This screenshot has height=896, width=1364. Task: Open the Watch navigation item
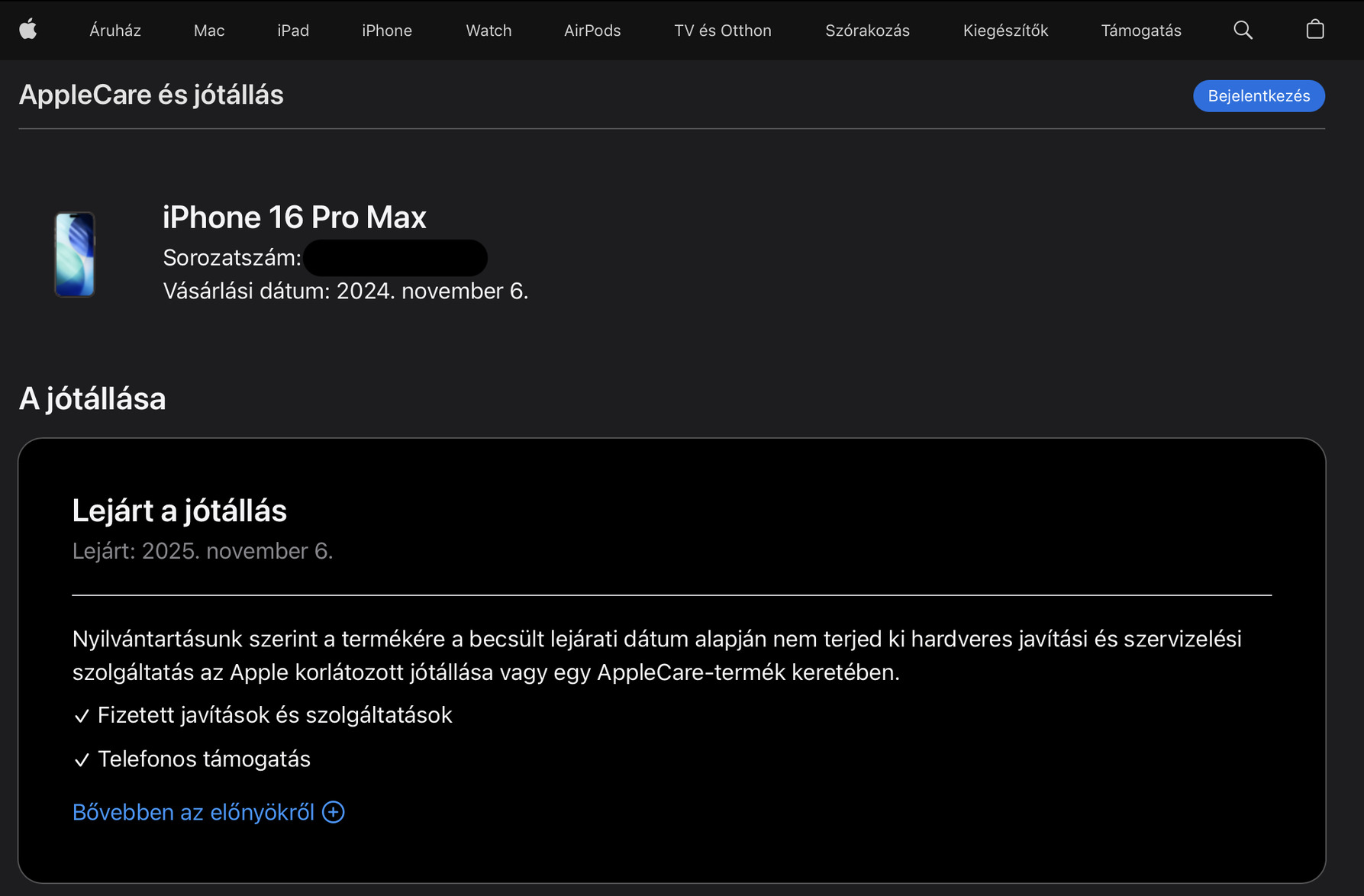[x=489, y=31]
